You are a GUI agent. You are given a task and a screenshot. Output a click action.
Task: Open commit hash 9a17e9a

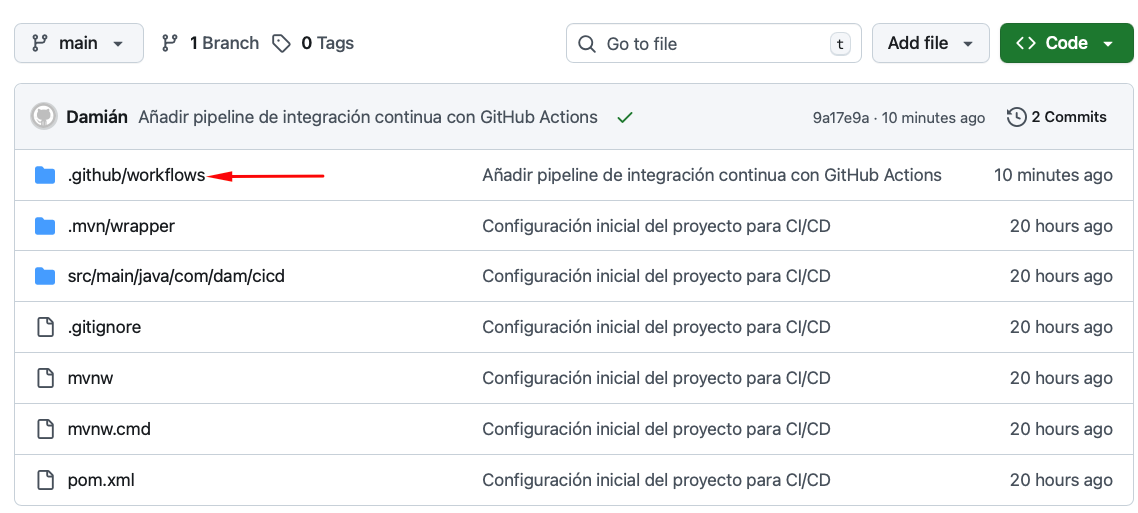coord(840,118)
